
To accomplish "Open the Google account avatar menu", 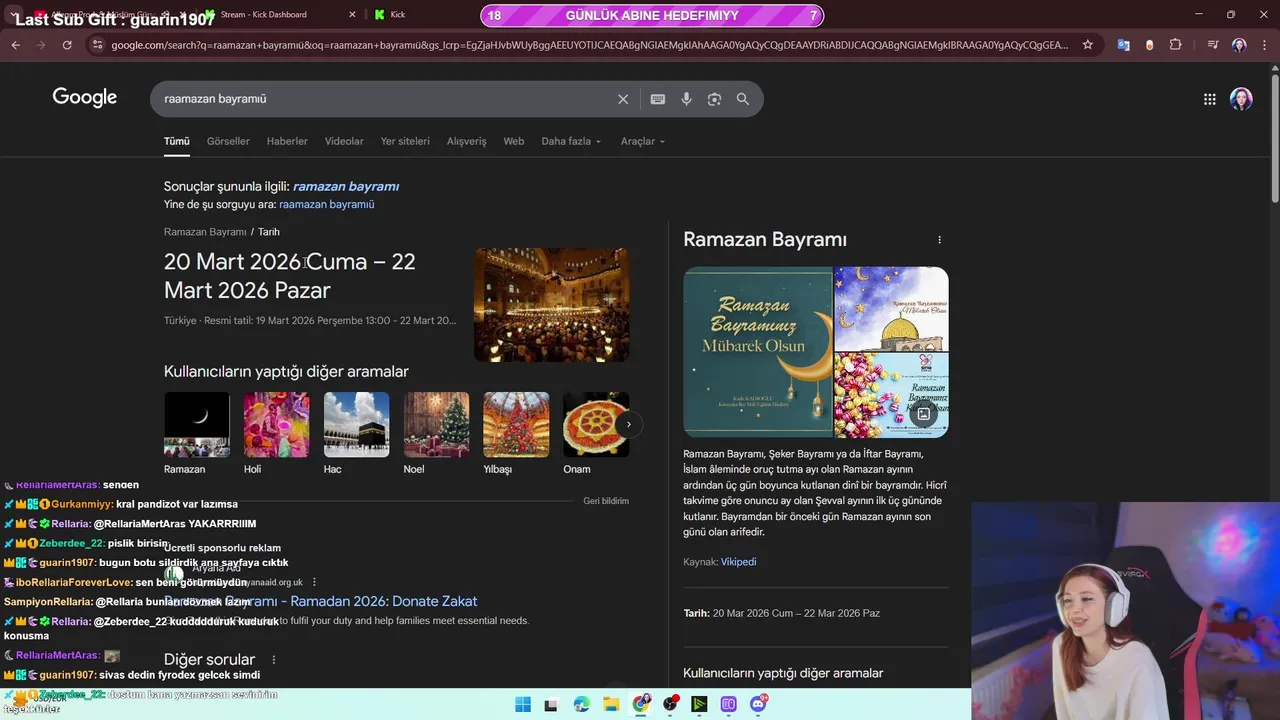I will [1241, 99].
